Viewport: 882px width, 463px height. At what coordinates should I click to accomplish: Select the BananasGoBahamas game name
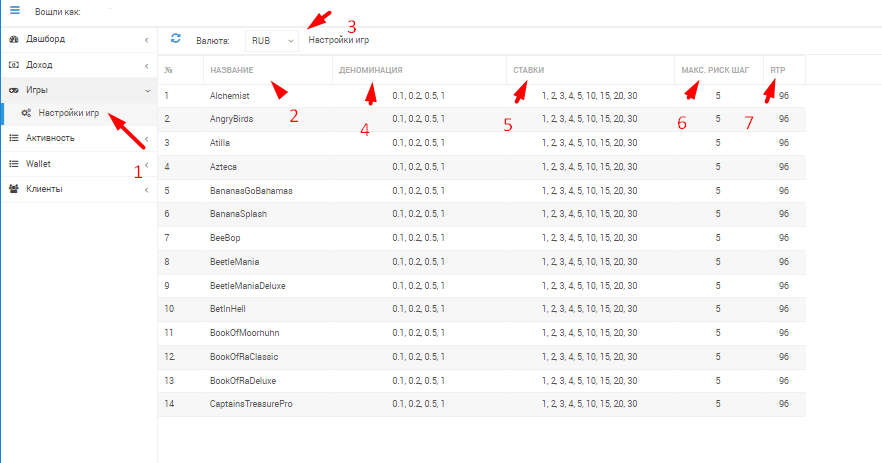coord(251,191)
